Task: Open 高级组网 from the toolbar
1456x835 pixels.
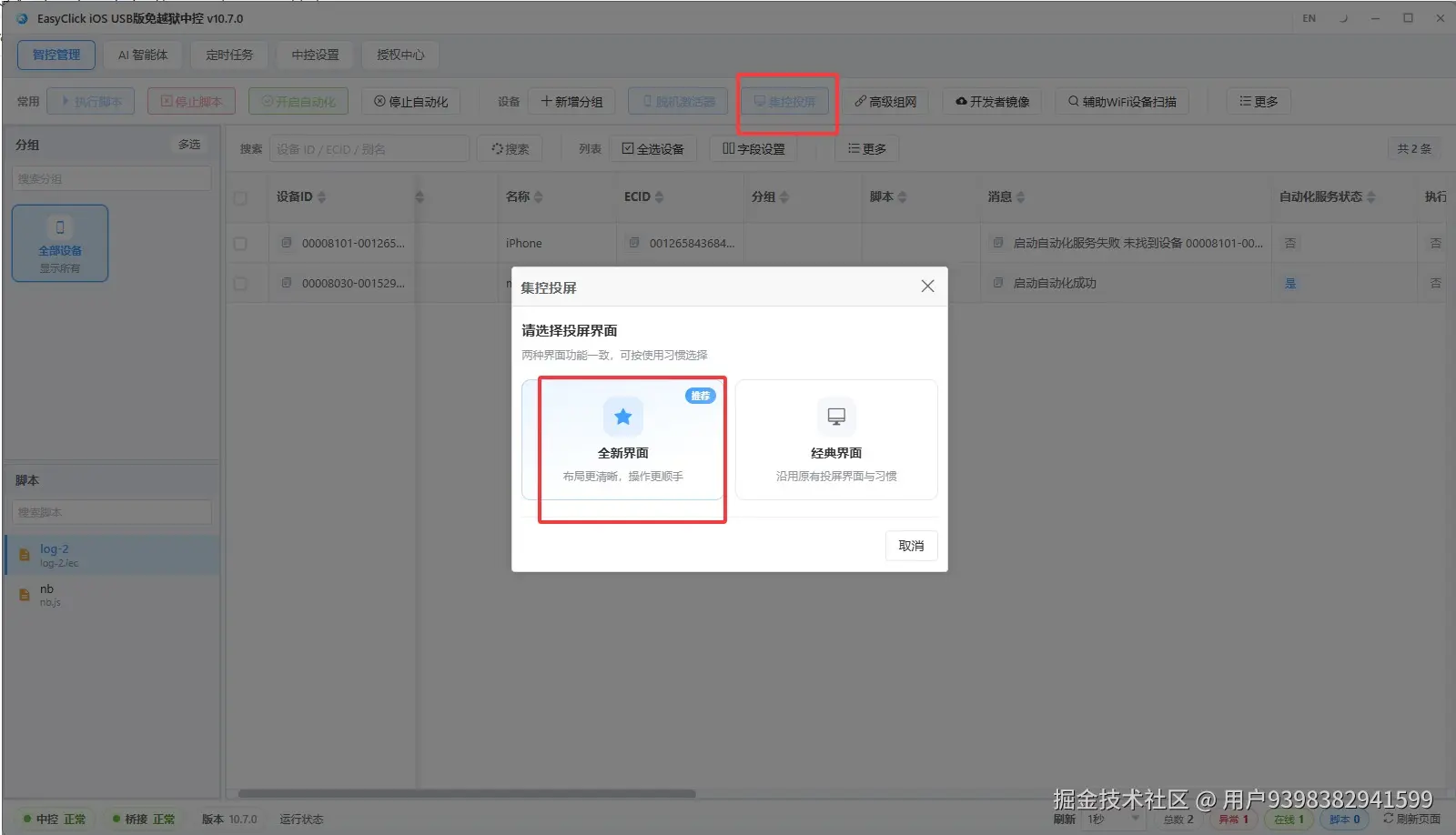Action: pyautogui.click(x=885, y=102)
